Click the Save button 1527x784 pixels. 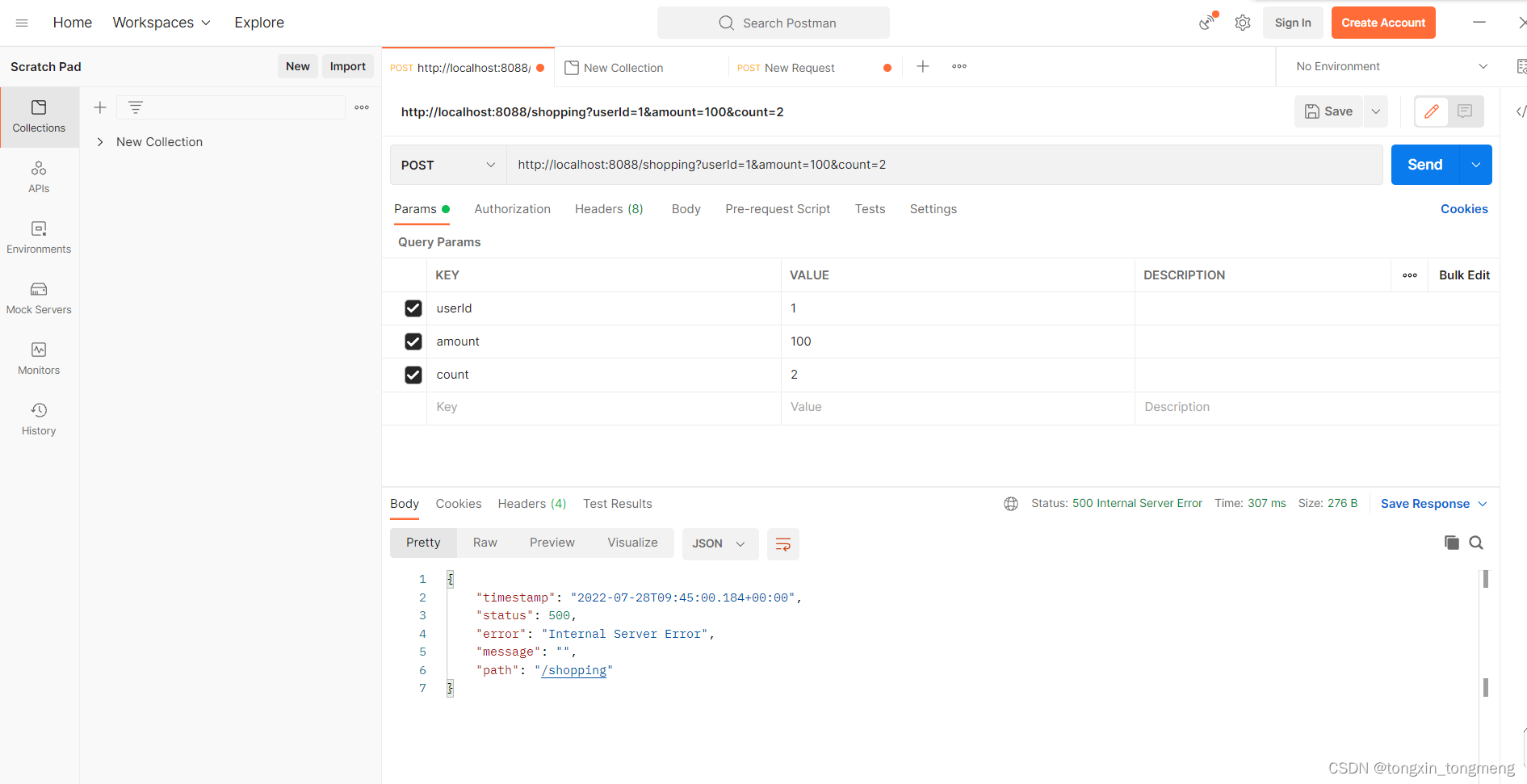click(x=1329, y=111)
